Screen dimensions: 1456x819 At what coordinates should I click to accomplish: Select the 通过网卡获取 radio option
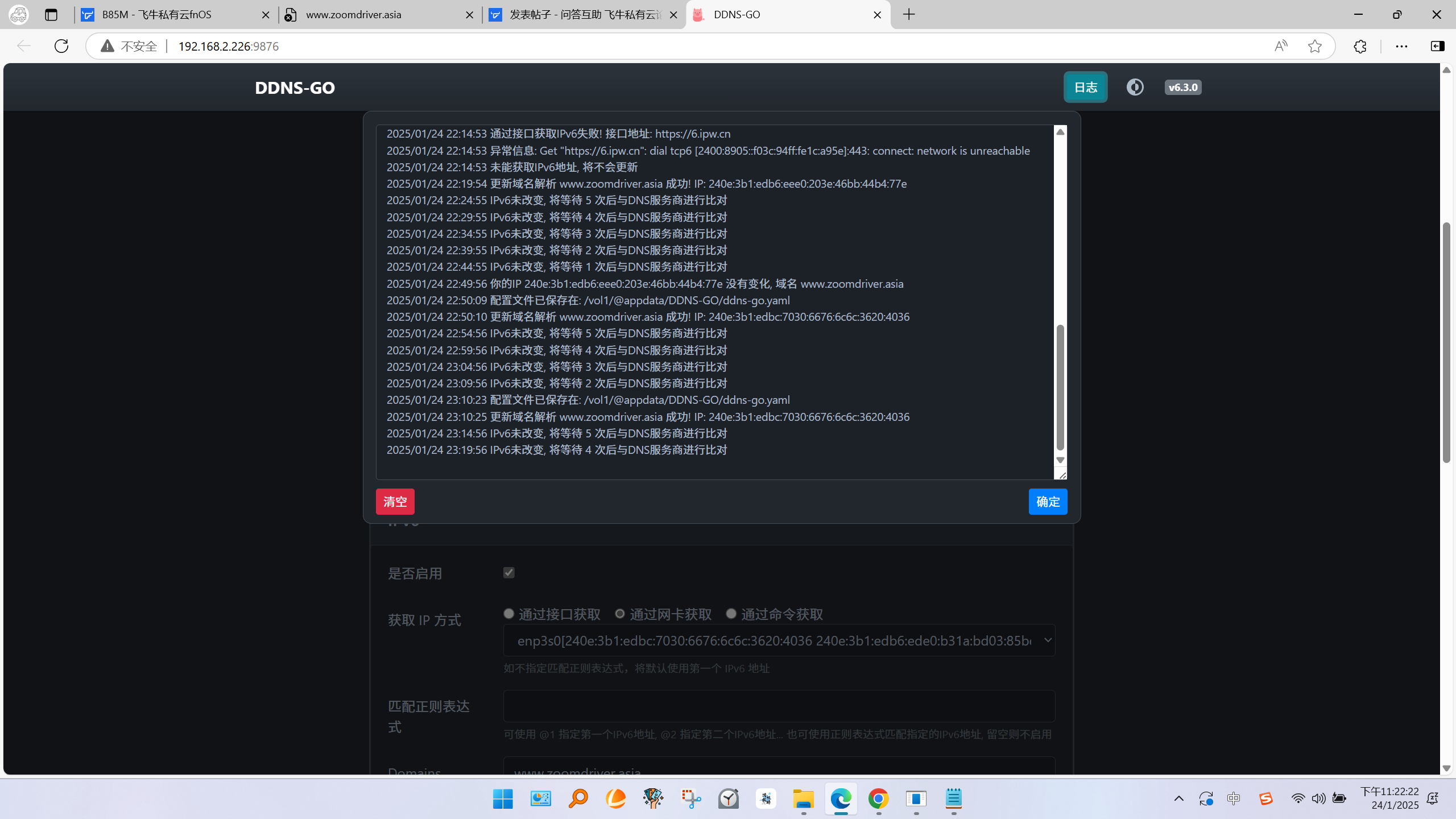tap(620, 614)
